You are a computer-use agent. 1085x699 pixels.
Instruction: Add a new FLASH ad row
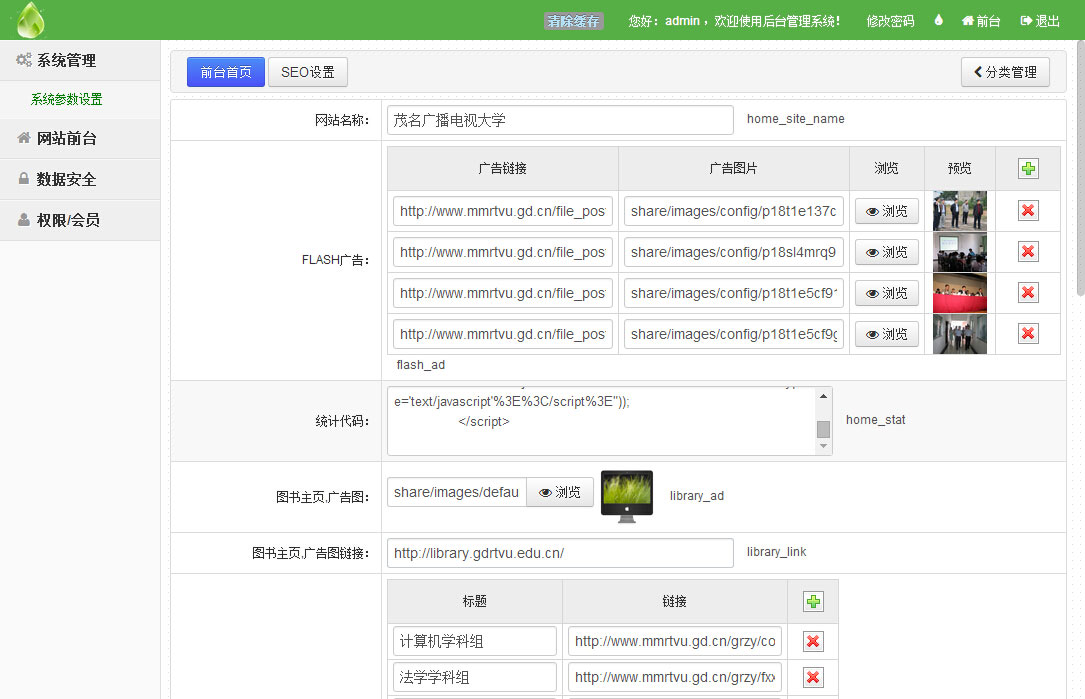pyautogui.click(x=1028, y=168)
